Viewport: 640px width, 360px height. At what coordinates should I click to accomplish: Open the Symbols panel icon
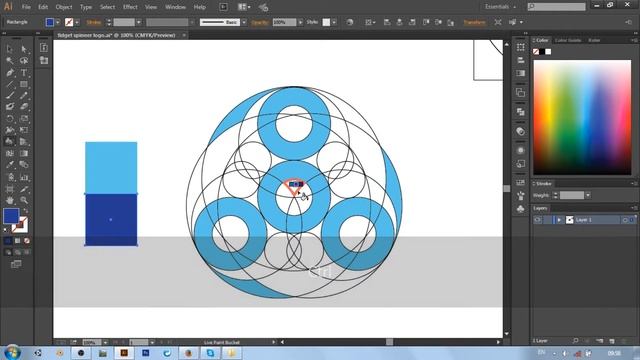[520, 209]
